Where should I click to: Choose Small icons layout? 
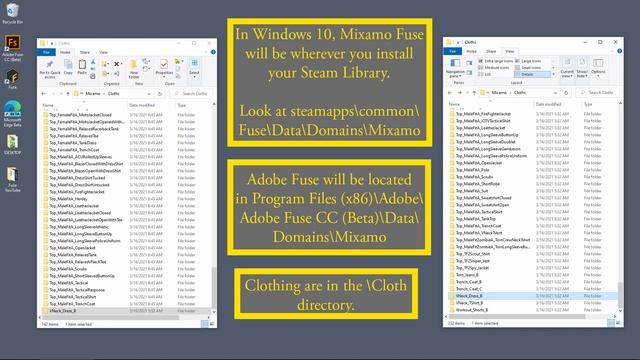[528, 68]
